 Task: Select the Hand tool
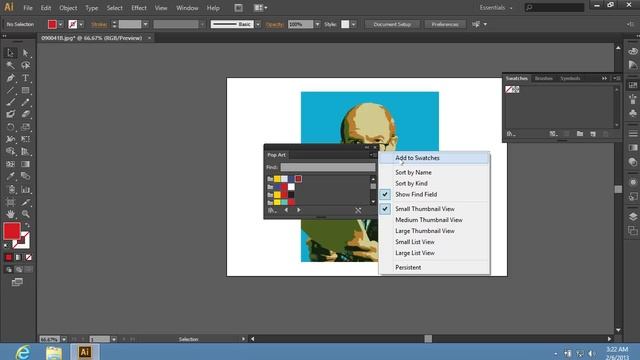click(x=11, y=214)
